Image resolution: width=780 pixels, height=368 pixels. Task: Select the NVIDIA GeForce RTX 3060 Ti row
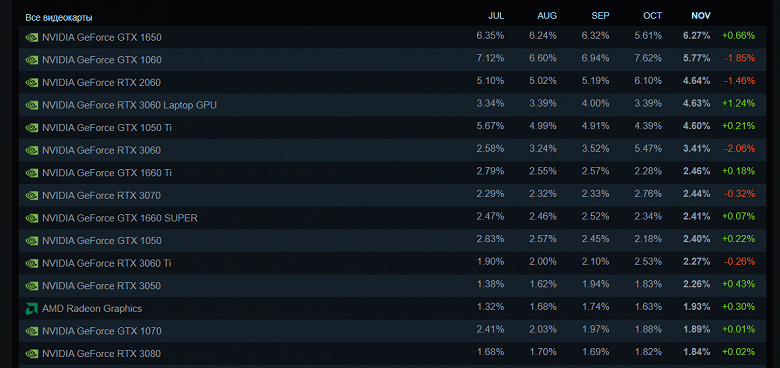[392, 263]
